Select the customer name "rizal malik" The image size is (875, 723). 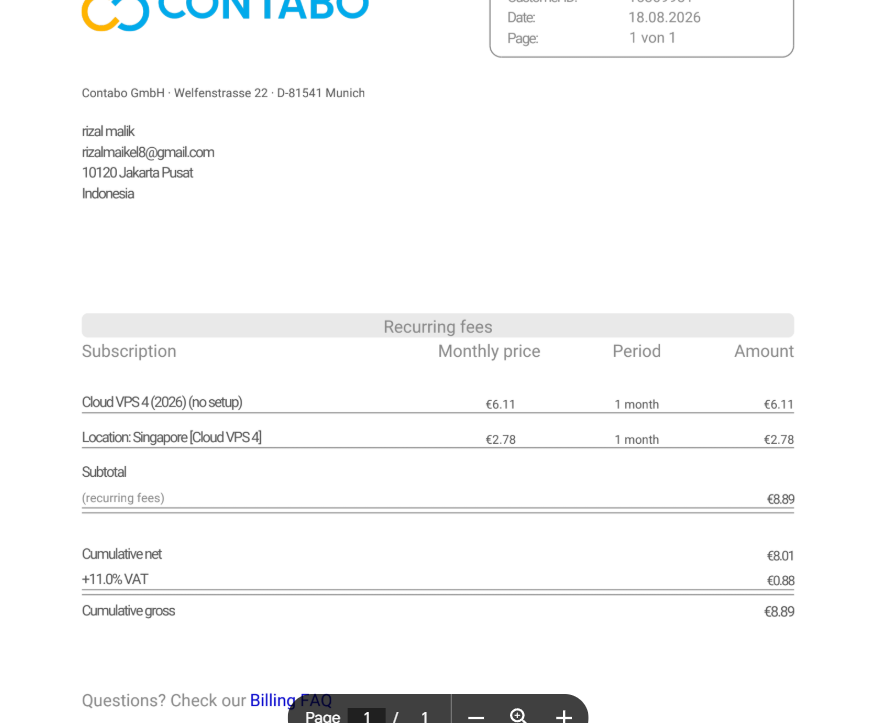click(x=108, y=131)
